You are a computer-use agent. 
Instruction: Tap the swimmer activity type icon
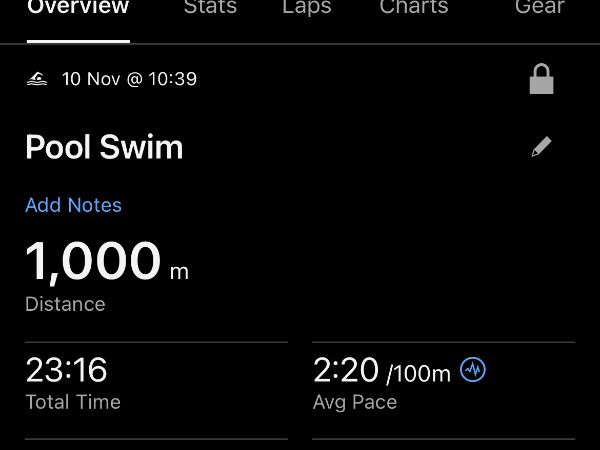pos(37,79)
